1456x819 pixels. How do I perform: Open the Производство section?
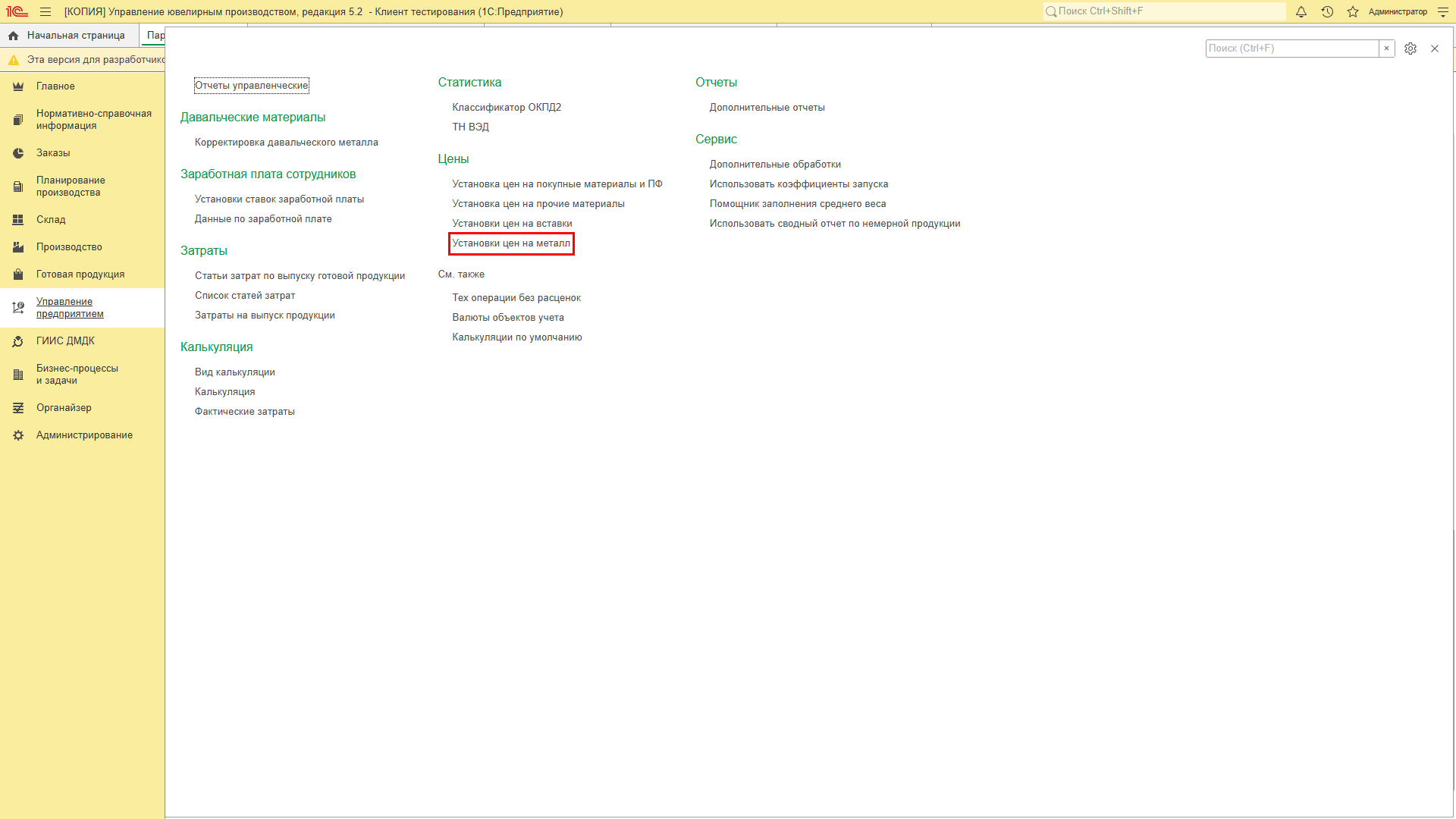click(82, 247)
